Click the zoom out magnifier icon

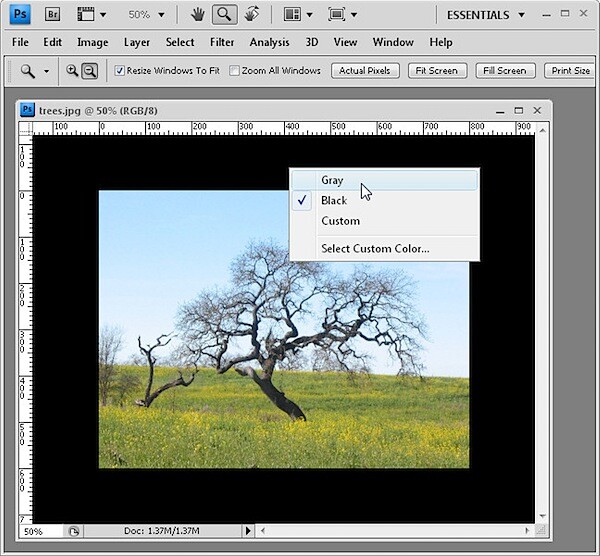(90, 71)
